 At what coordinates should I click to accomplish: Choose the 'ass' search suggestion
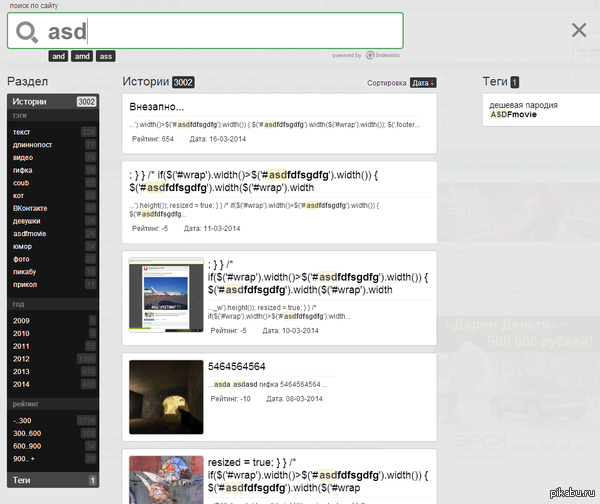pyautogui.click(x=106, y=56)
